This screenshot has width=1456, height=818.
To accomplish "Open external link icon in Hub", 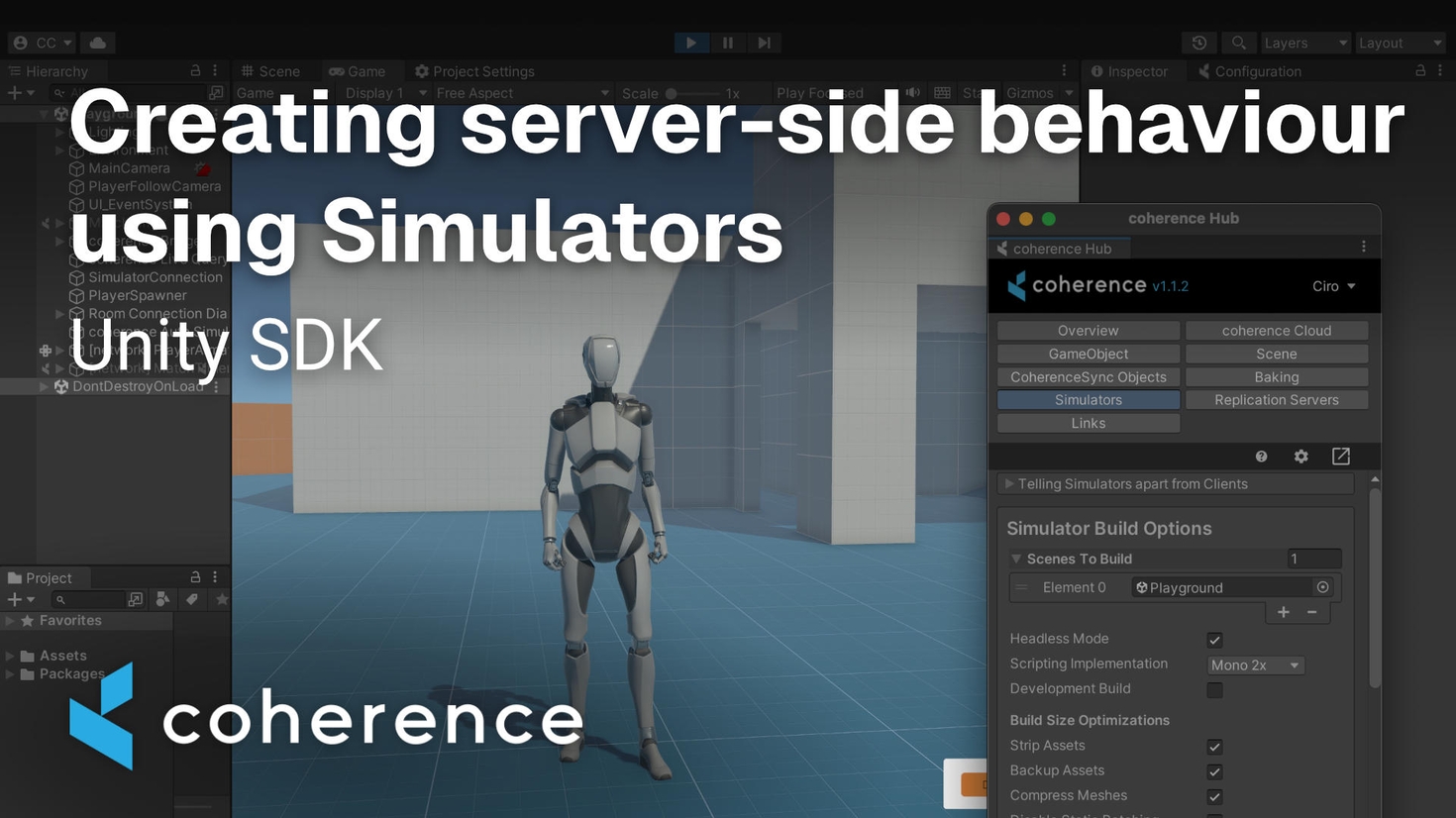I will 1341,457.
